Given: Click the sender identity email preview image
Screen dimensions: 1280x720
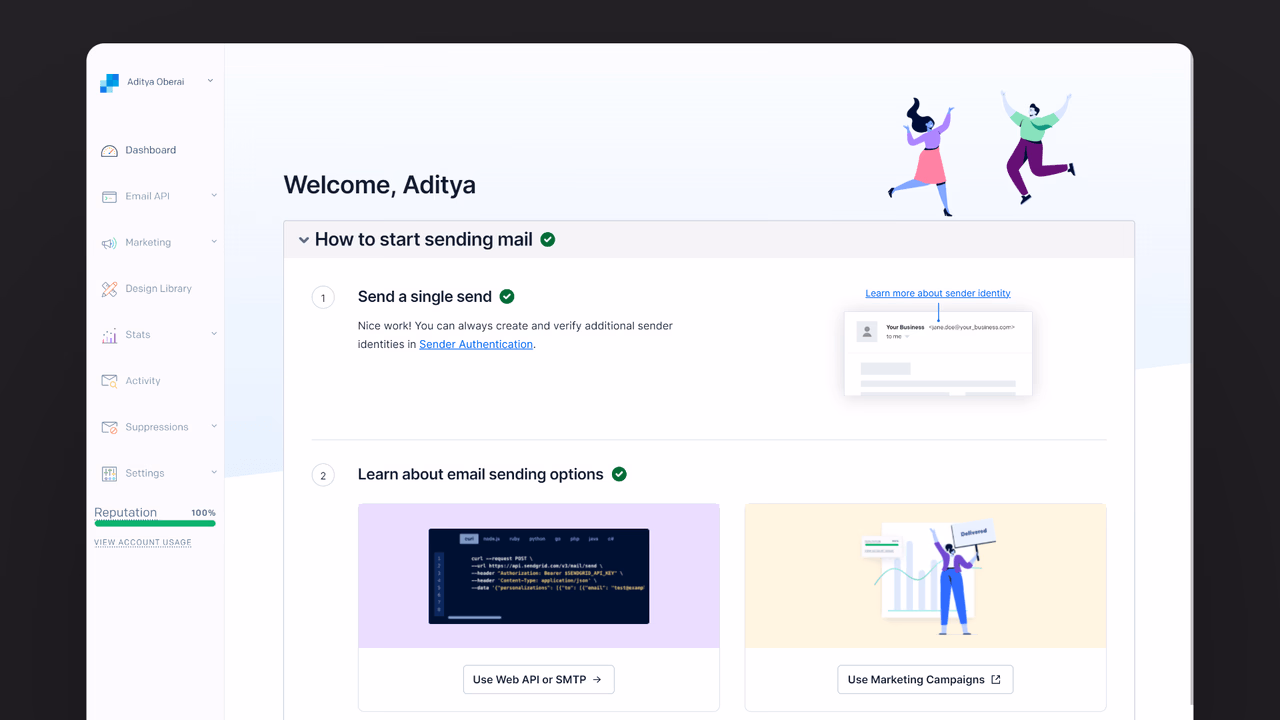Looking at the screenshot, I should pyautogui.click(x=938, y=353).
